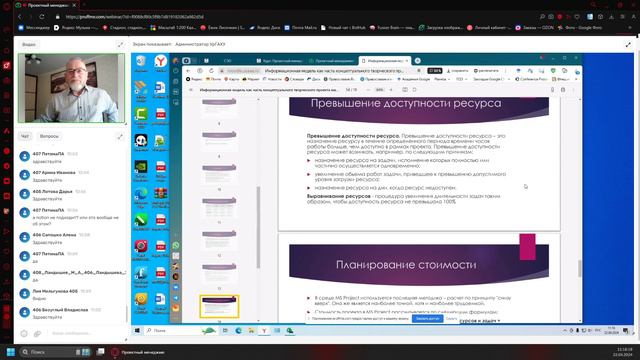Open the Почта Mail.ru bookmark
640x360 pixels.
[300, 28]
